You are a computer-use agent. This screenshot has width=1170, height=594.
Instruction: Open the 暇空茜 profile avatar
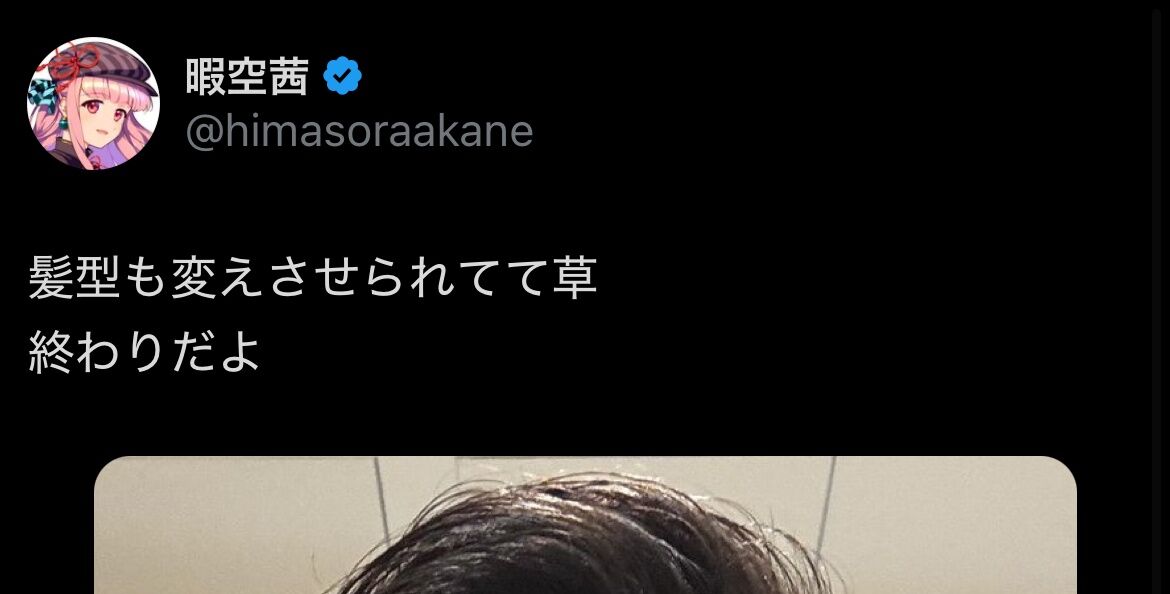coord(93,103)
